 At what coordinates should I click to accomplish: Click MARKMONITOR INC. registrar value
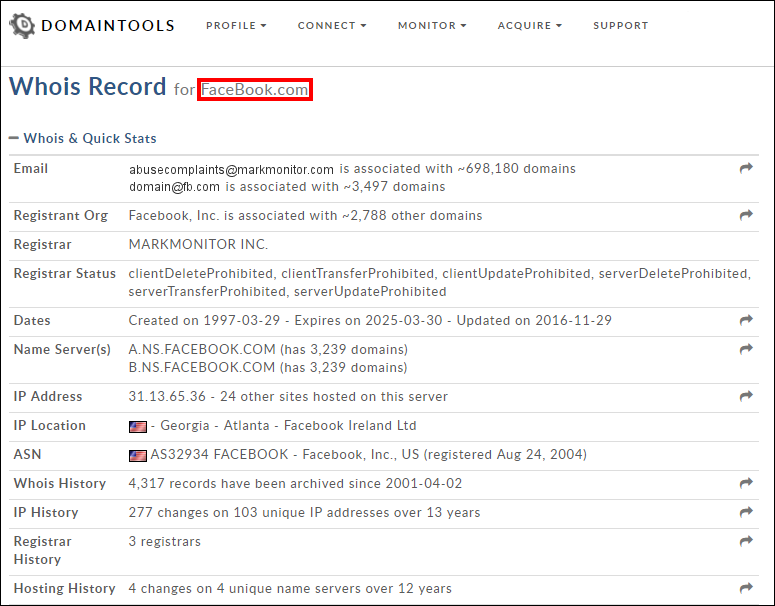point(198,244)
